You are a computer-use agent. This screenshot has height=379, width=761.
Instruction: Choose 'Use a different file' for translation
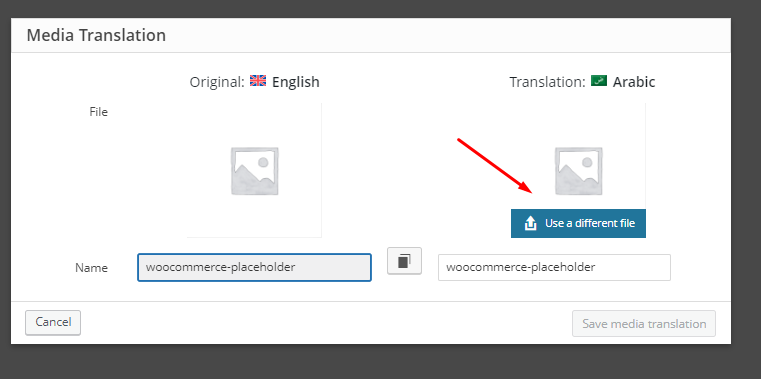pos(578,223)
